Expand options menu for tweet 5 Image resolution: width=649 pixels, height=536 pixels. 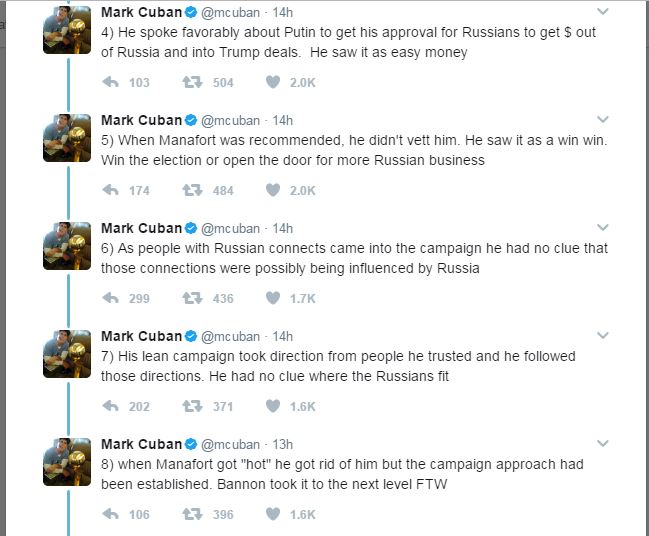tap(602, 120)
